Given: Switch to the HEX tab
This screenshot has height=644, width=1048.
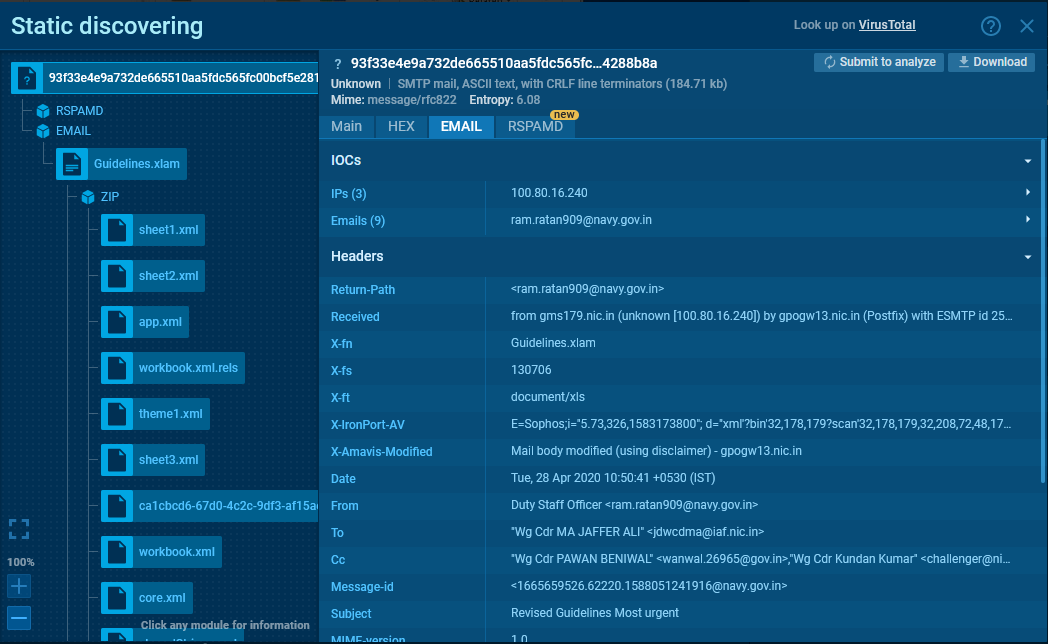Looking at the screenshot, I should point(402,126).
